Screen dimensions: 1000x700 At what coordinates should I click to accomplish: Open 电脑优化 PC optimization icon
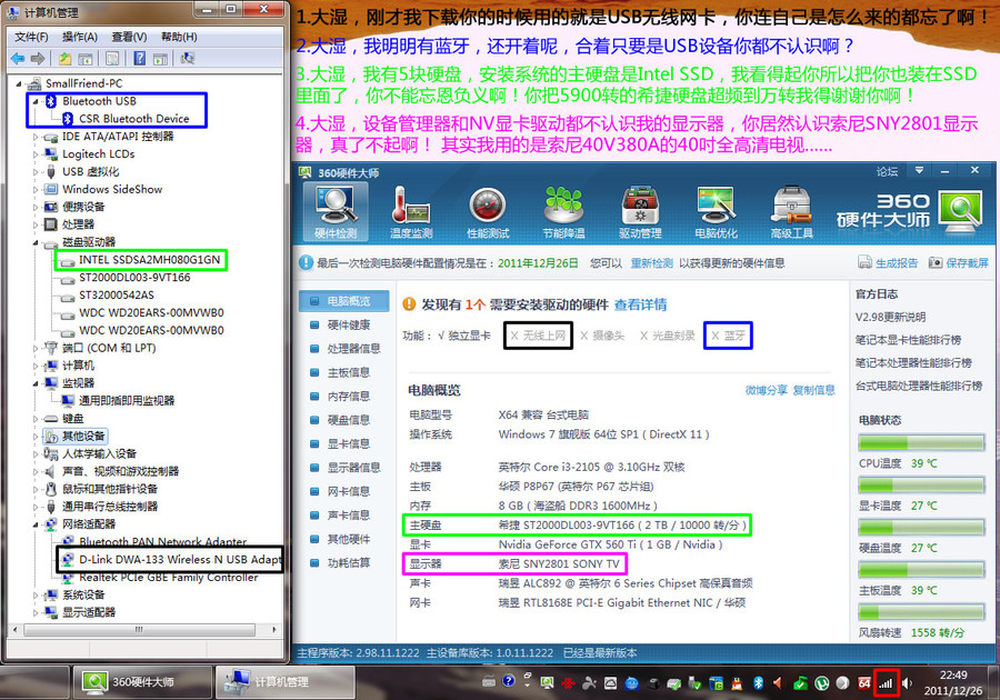click(716, 212)
